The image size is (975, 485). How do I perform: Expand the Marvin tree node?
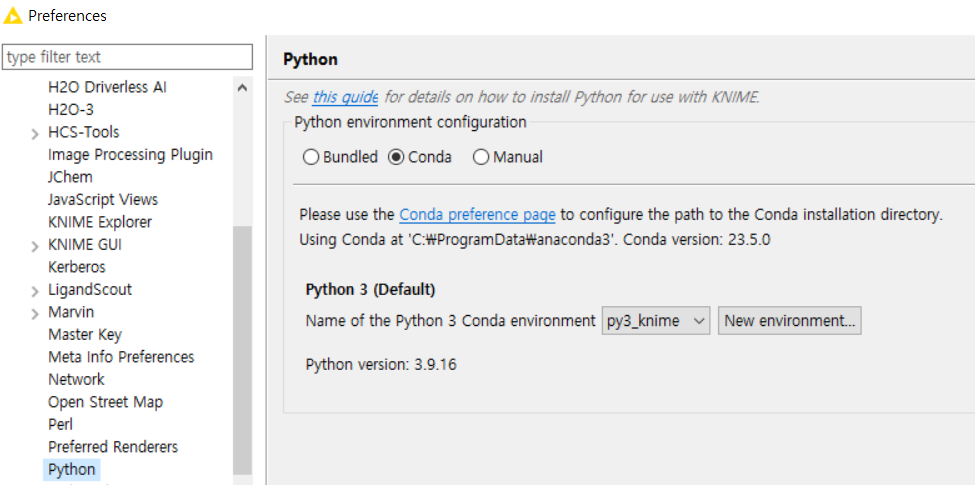[x=35, y=313]
